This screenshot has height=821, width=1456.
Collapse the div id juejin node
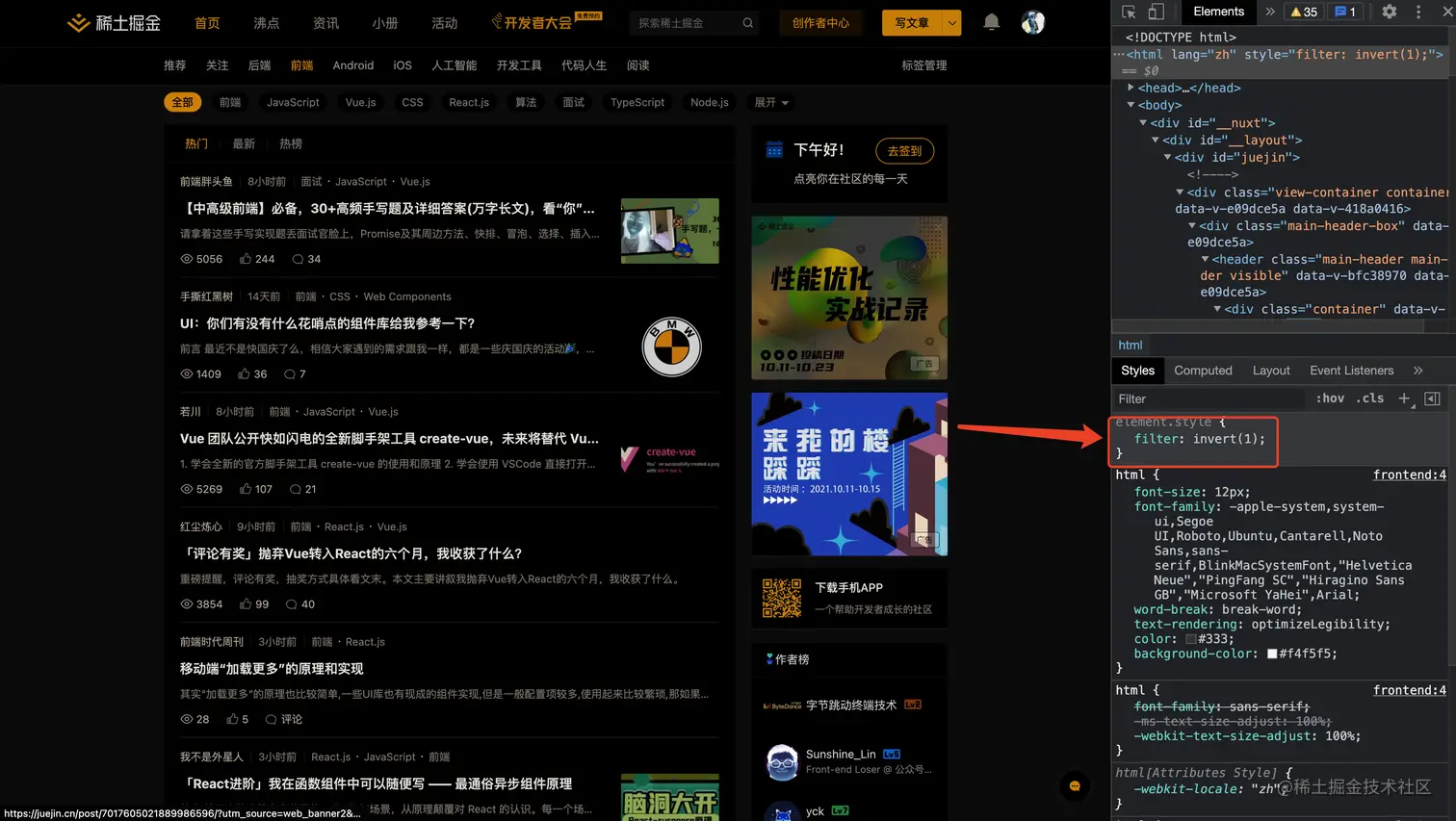pos(1167,157)
